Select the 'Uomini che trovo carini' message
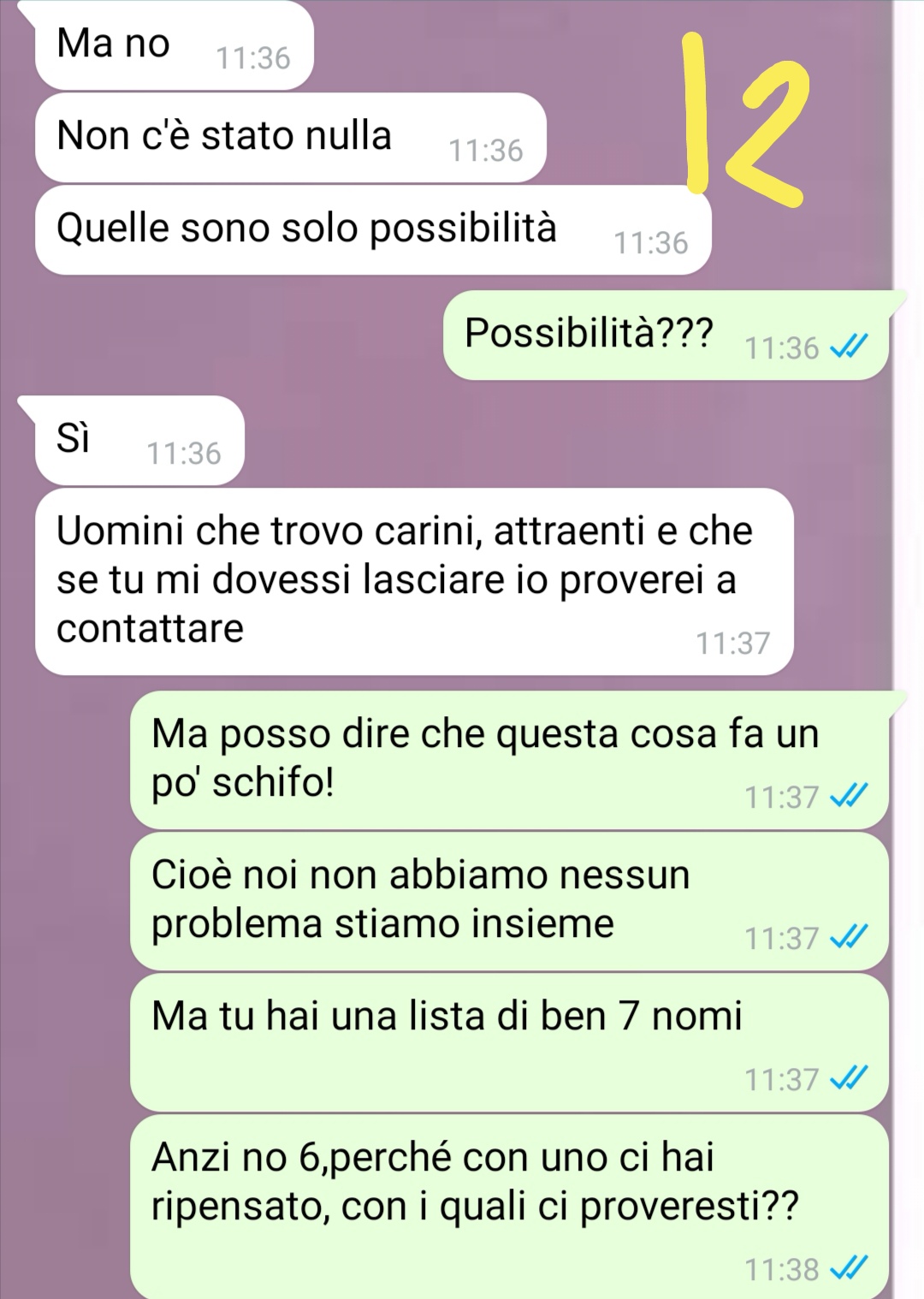The width and height of the screenshot is (924, 1299). pyautogui.click(x=414, y=581)
